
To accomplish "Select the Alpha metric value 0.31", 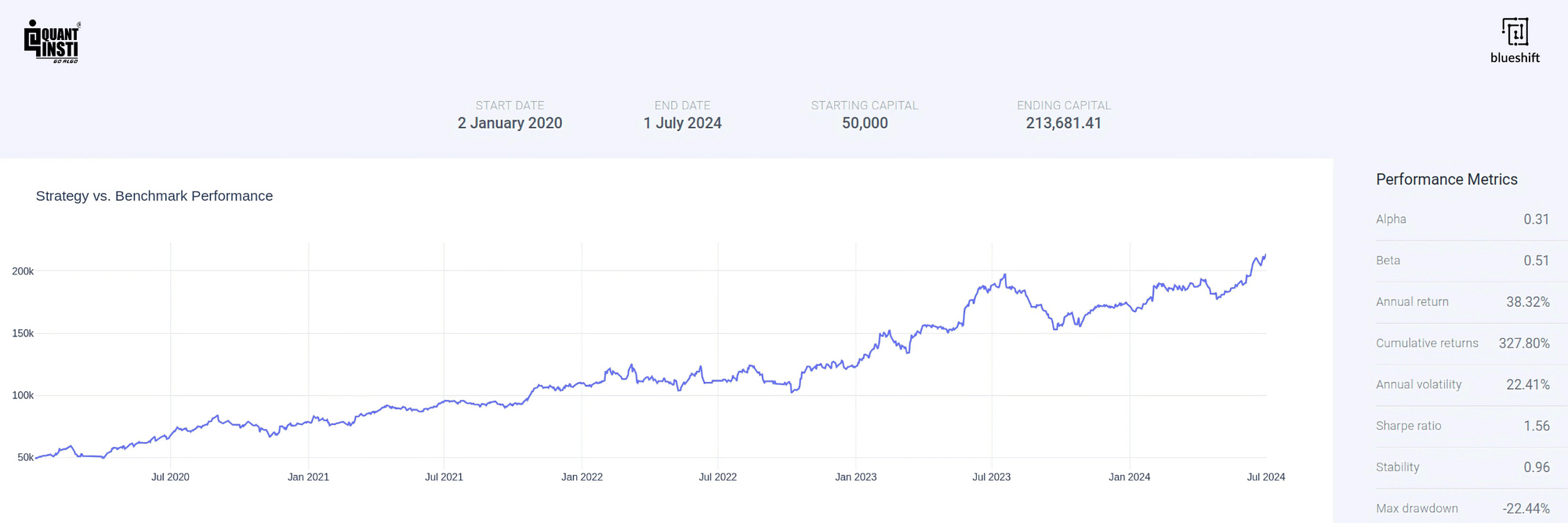I will (x=1536, y=220).
